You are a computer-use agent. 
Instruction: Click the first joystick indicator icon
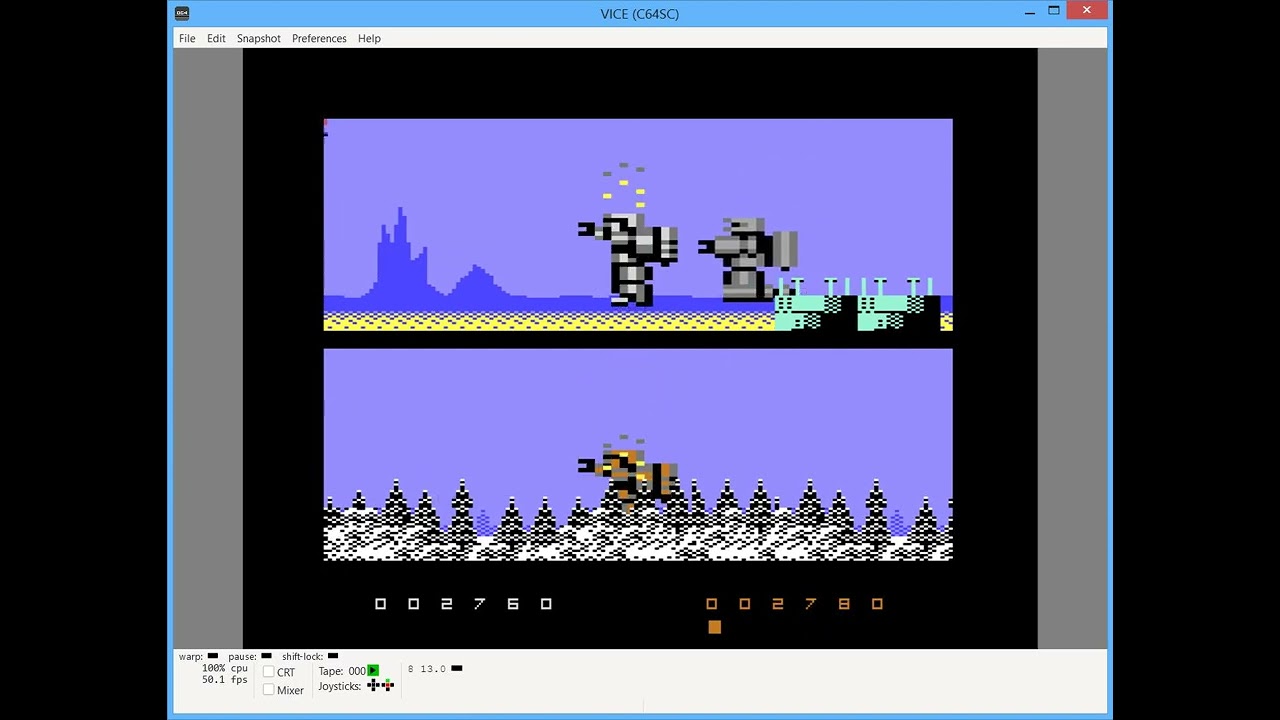[x=373, y=685]
